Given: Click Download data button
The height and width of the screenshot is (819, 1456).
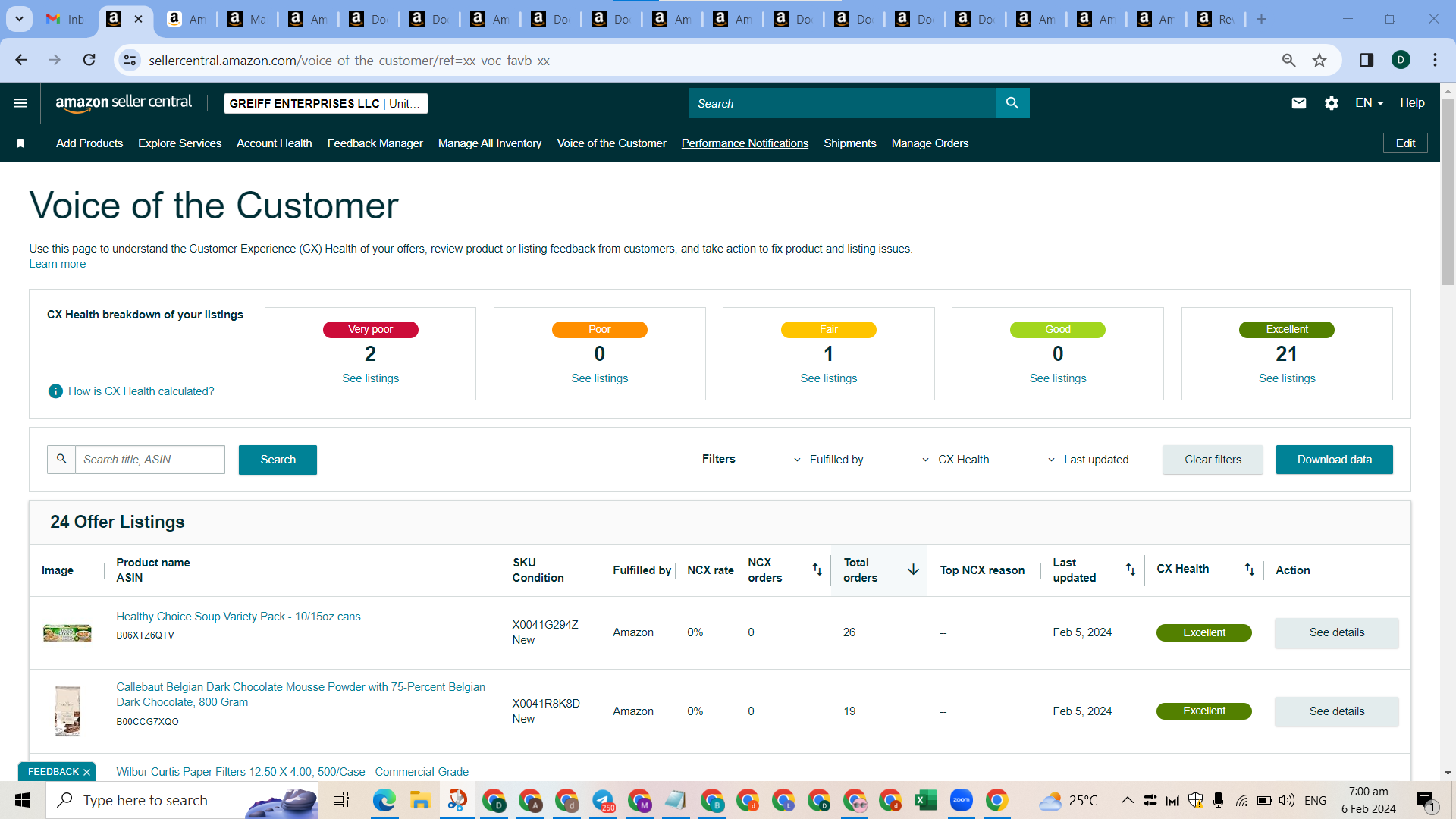Looking at the screenshot, I should [1334, 460].
